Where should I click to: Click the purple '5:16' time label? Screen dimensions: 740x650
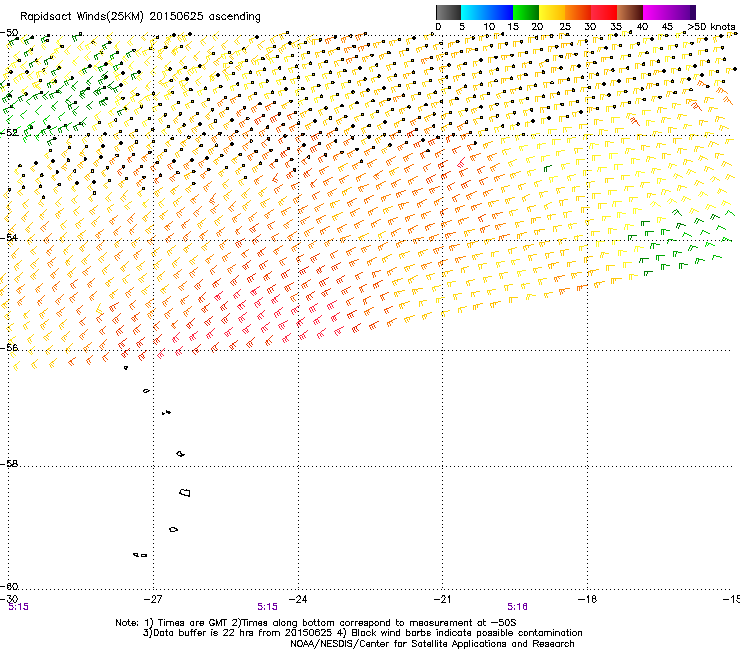517,607
